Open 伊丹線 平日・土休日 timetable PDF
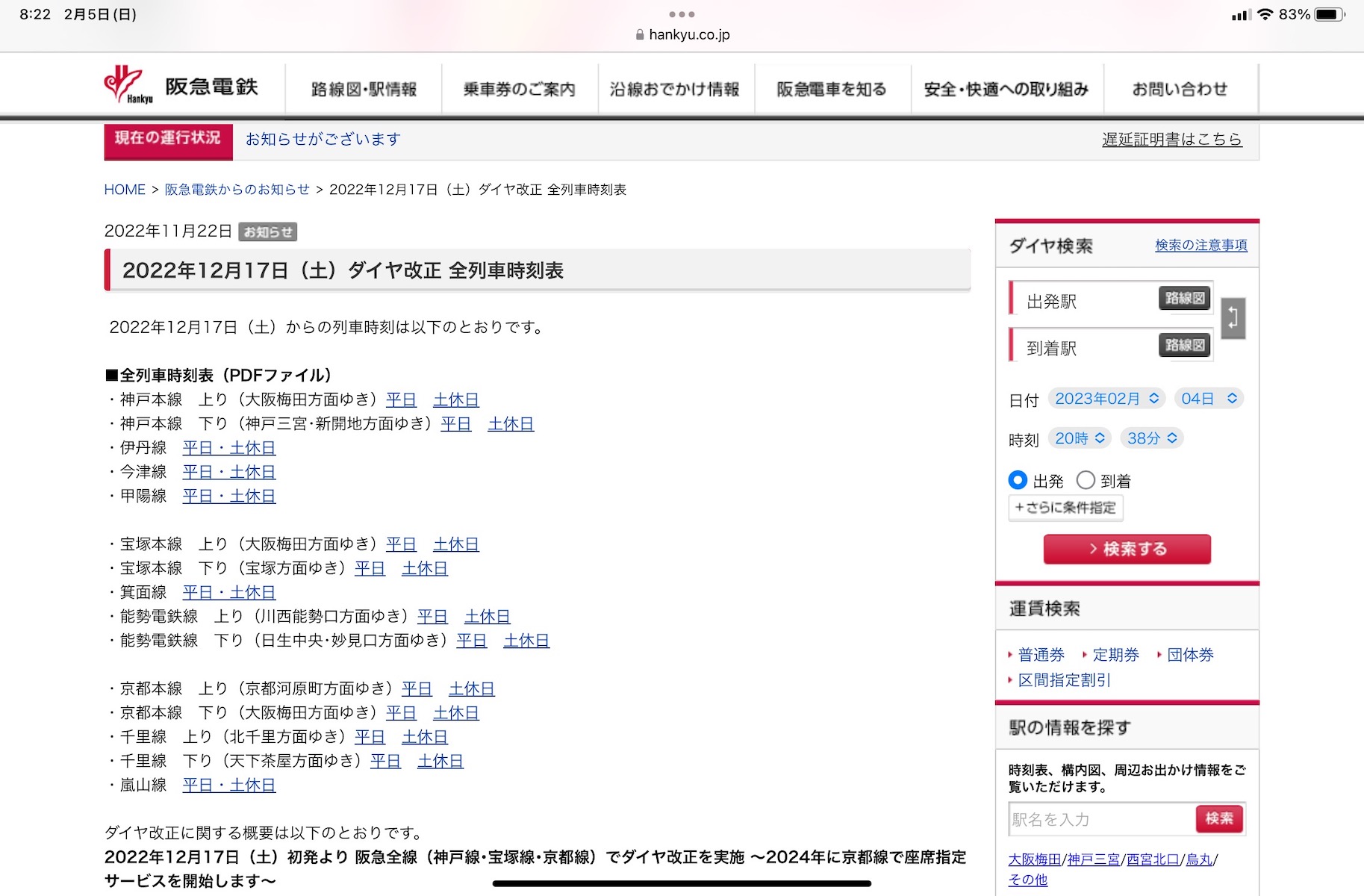 pos(229,448)
